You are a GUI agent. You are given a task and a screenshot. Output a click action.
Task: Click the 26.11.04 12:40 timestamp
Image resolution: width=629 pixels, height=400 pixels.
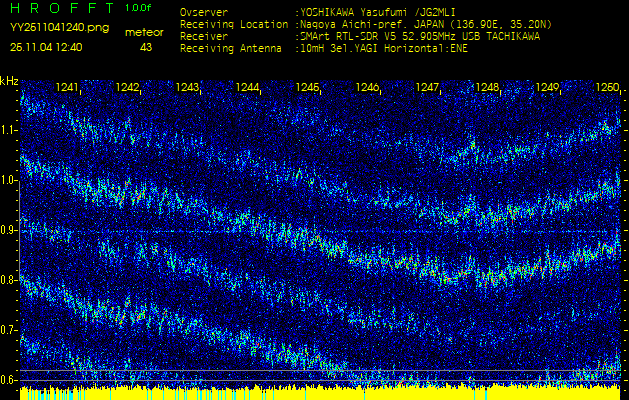[x=45, y=47]
